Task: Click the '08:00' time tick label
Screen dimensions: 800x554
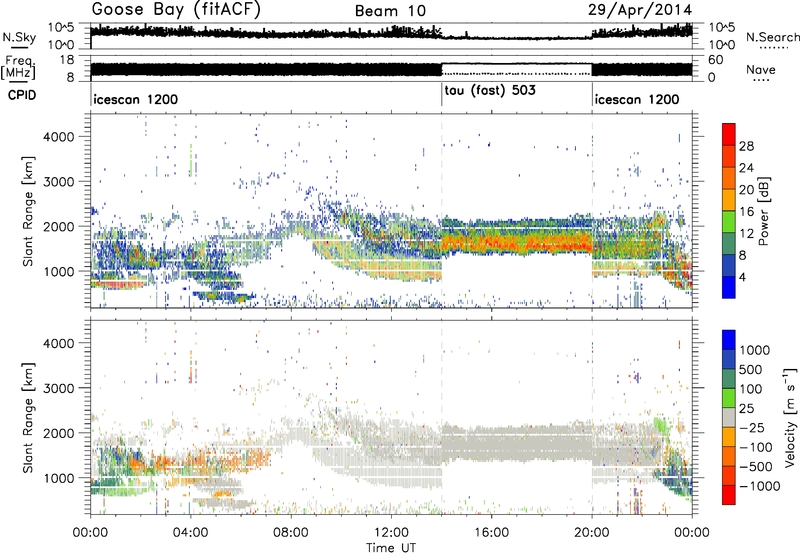Action: coord(291,533)
